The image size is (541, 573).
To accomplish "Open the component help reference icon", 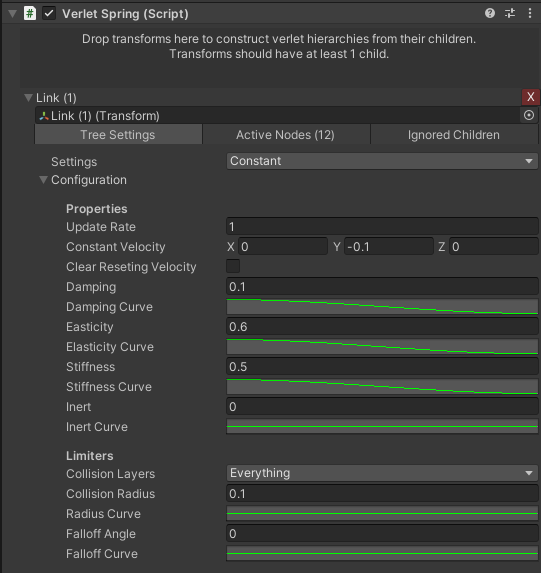I will (x=490, y=14).
